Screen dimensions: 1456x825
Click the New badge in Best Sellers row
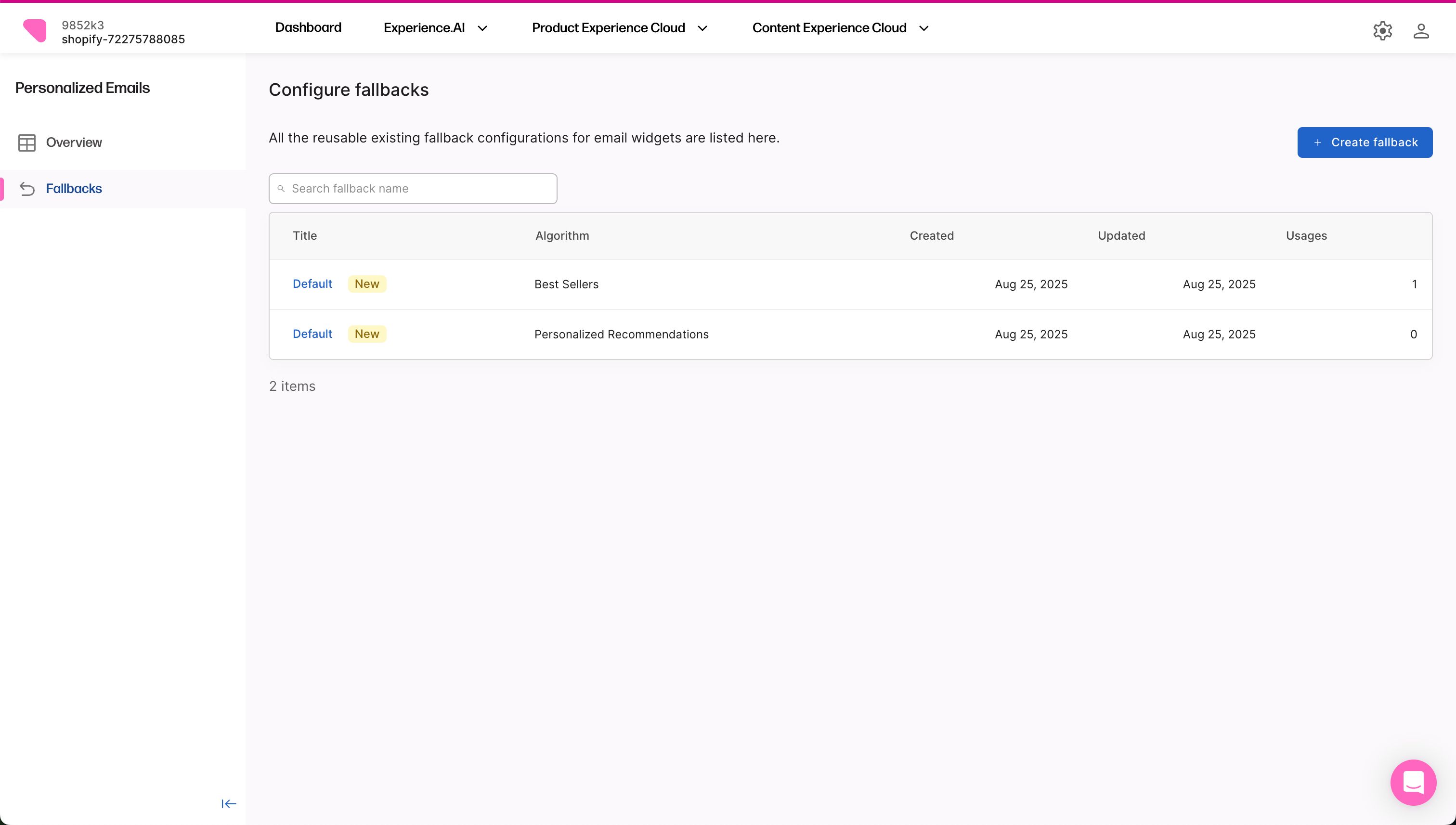[x=367, y=284]
